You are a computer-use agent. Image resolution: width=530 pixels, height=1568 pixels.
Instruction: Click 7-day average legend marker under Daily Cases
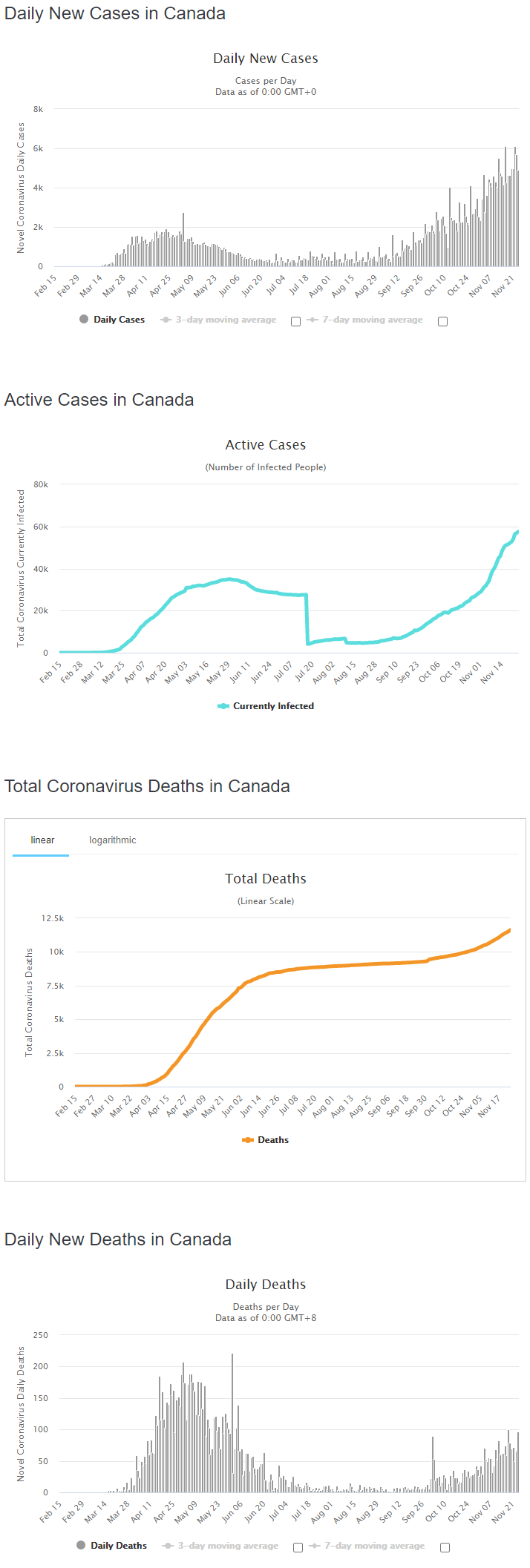pyautogui.click(x=313, y=320)
